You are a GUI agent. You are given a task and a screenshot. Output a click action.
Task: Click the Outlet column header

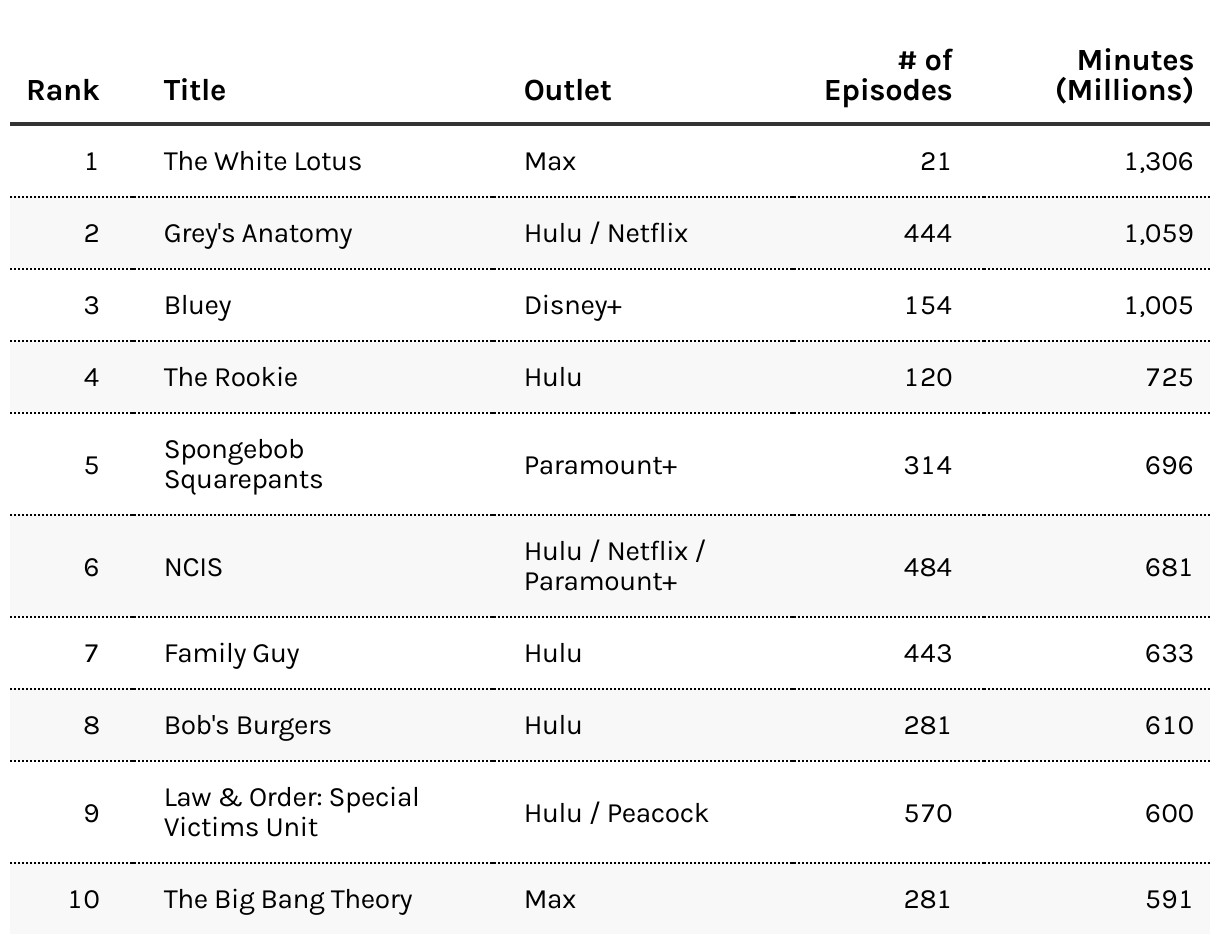point(567,90)
